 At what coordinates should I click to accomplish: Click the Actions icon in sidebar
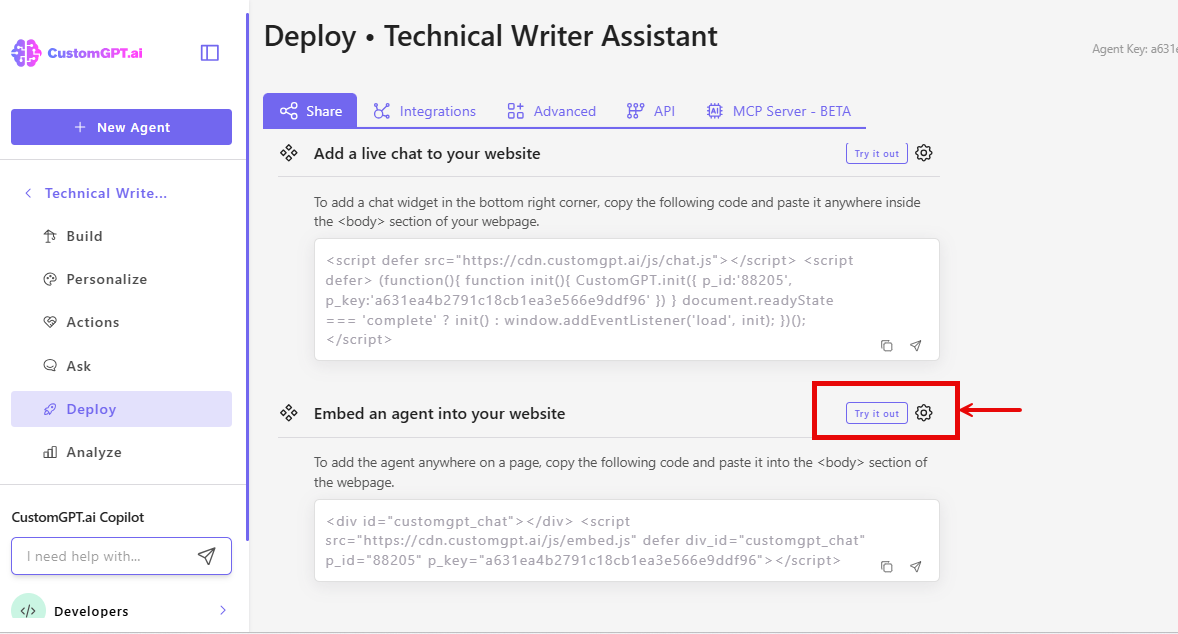point(50,322)
